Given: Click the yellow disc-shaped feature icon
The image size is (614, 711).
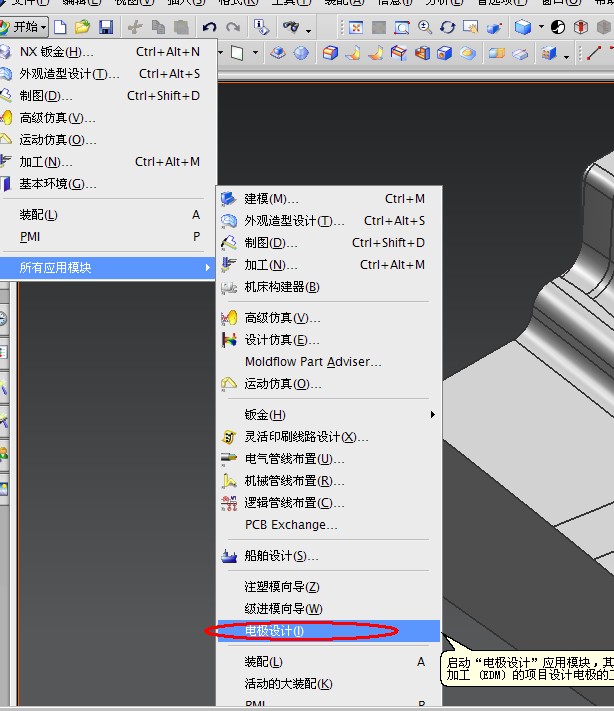Looking at the screenshot, I should point(468,54).
